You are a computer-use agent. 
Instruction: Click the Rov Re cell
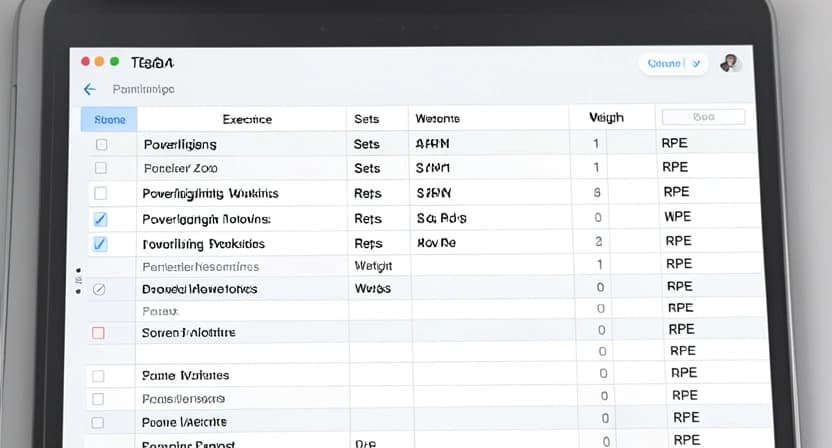coord(436,243)
